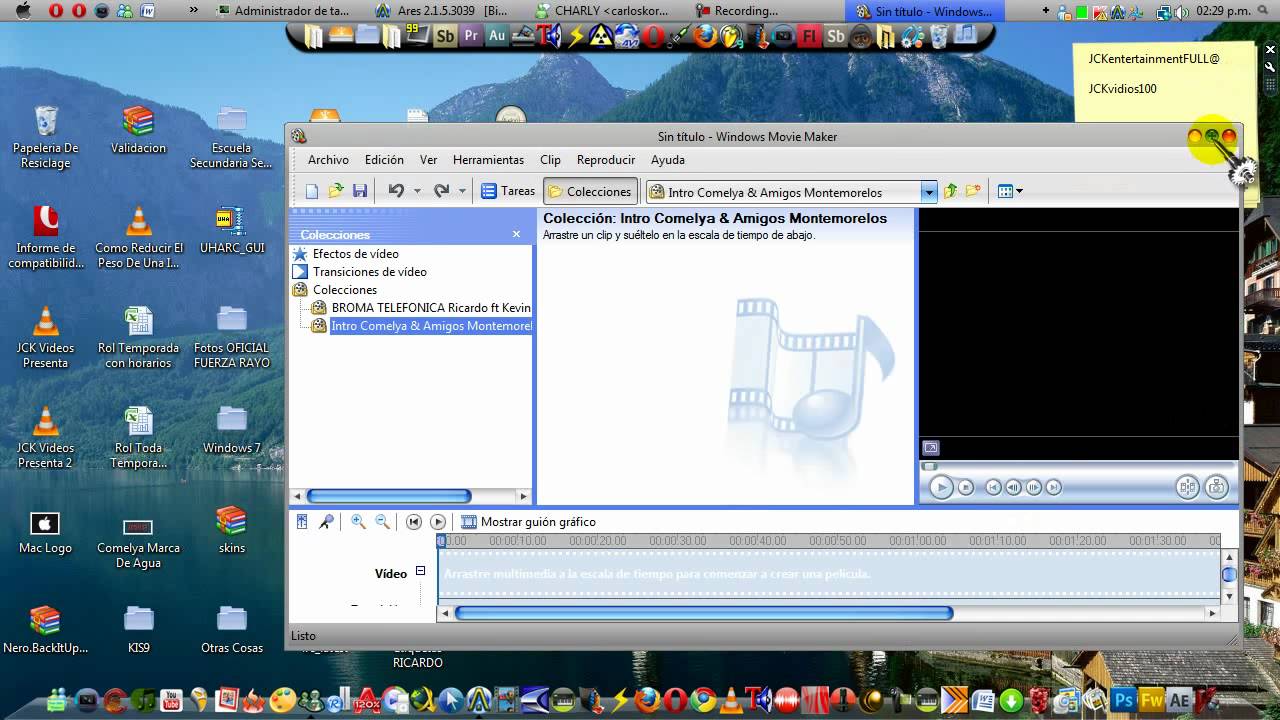Image resolution: width=1280 pixels, height=720 pixels.
Task: Open the Views dropdown button
Action: click(1010, 191)
